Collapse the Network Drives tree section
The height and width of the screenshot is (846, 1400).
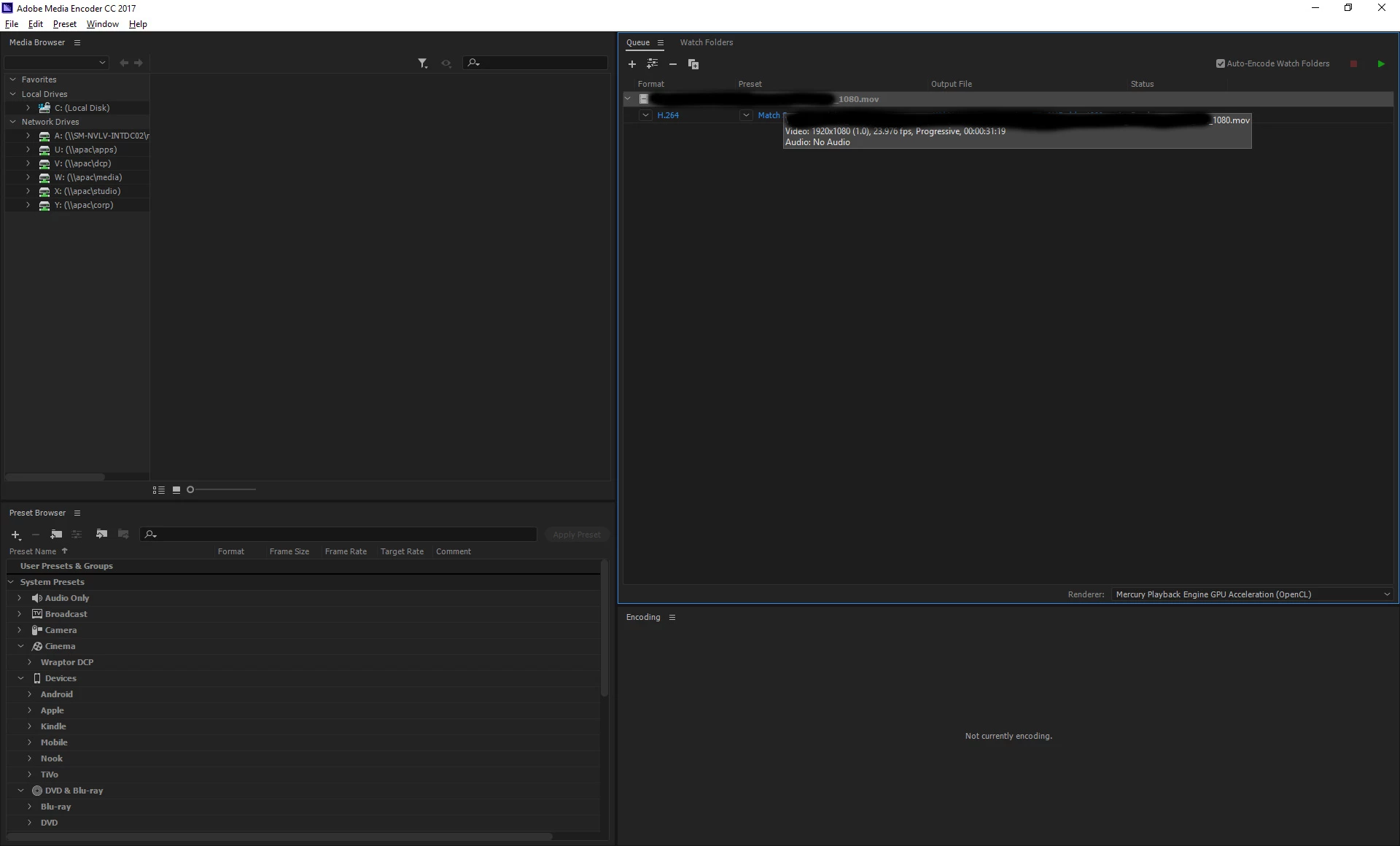[12, 122]
